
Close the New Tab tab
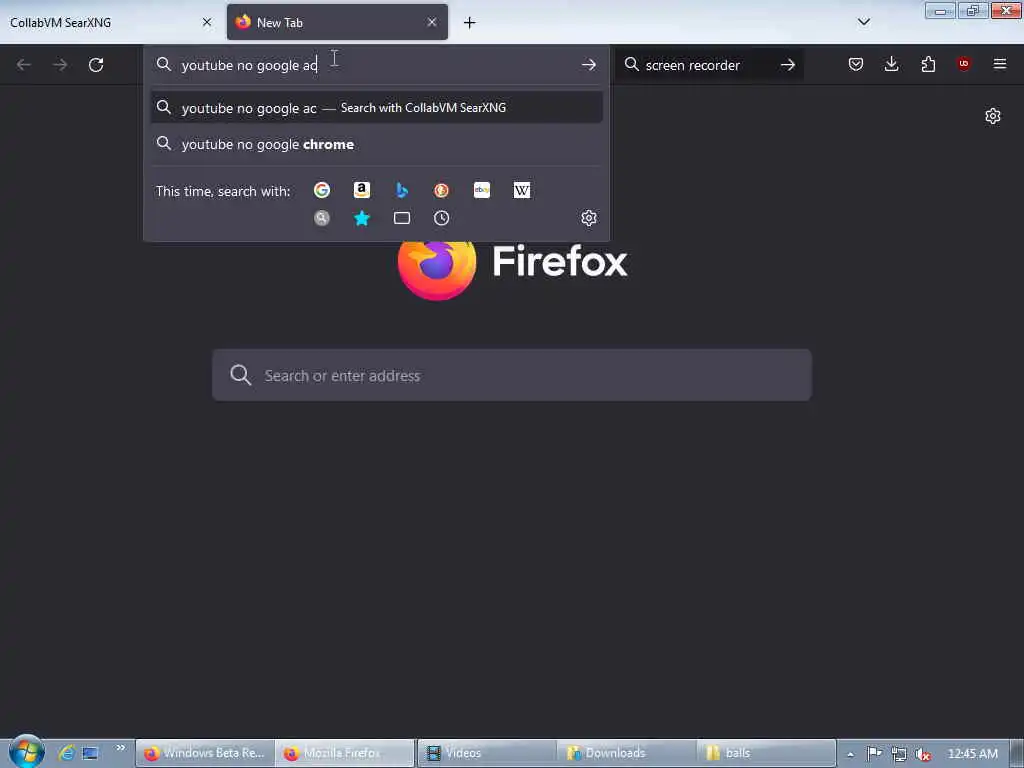click(432, 22)
